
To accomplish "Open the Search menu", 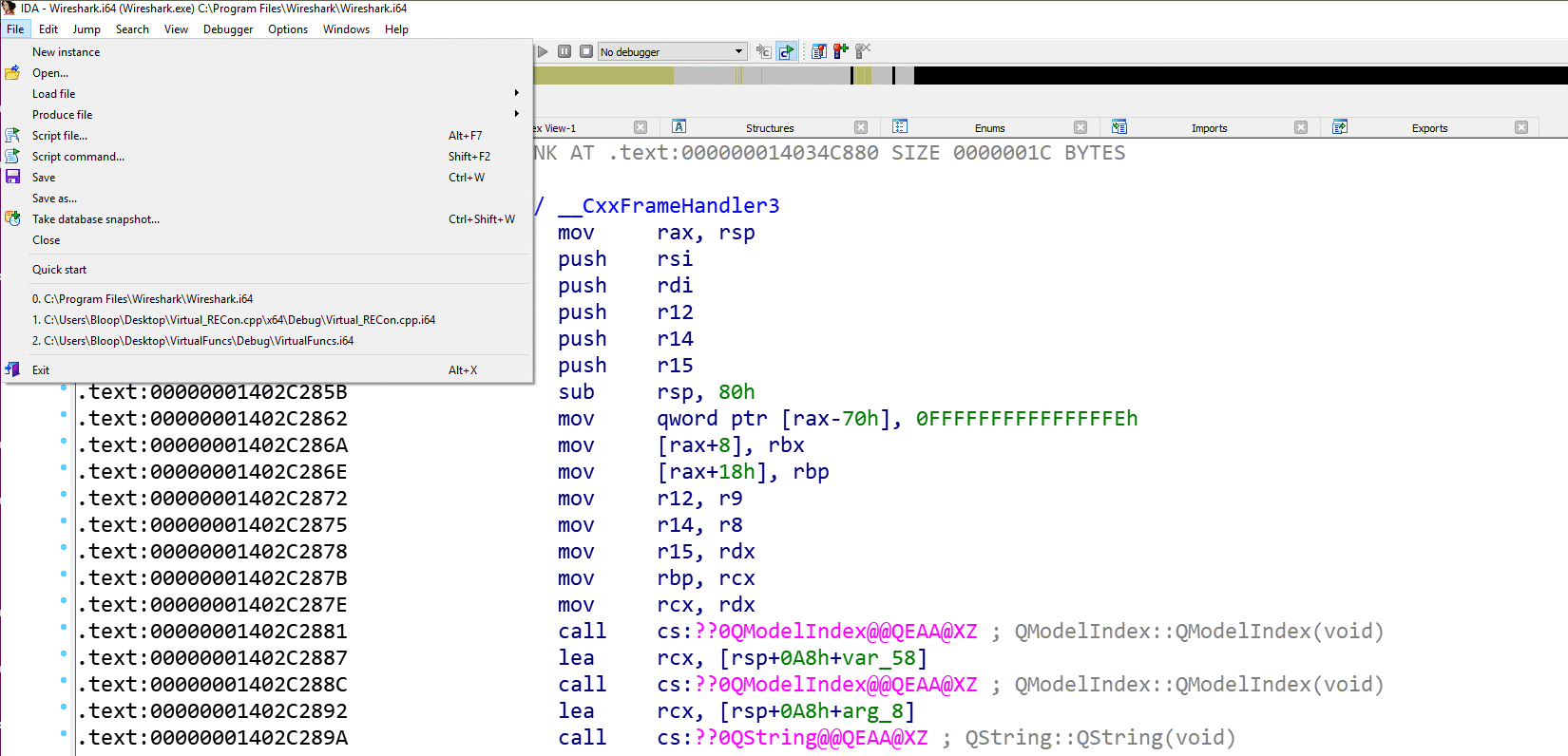I will click(132, 29).
